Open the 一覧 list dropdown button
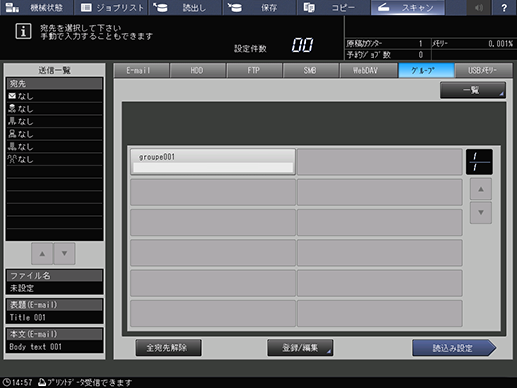517x388 pixels. (473, 90)
